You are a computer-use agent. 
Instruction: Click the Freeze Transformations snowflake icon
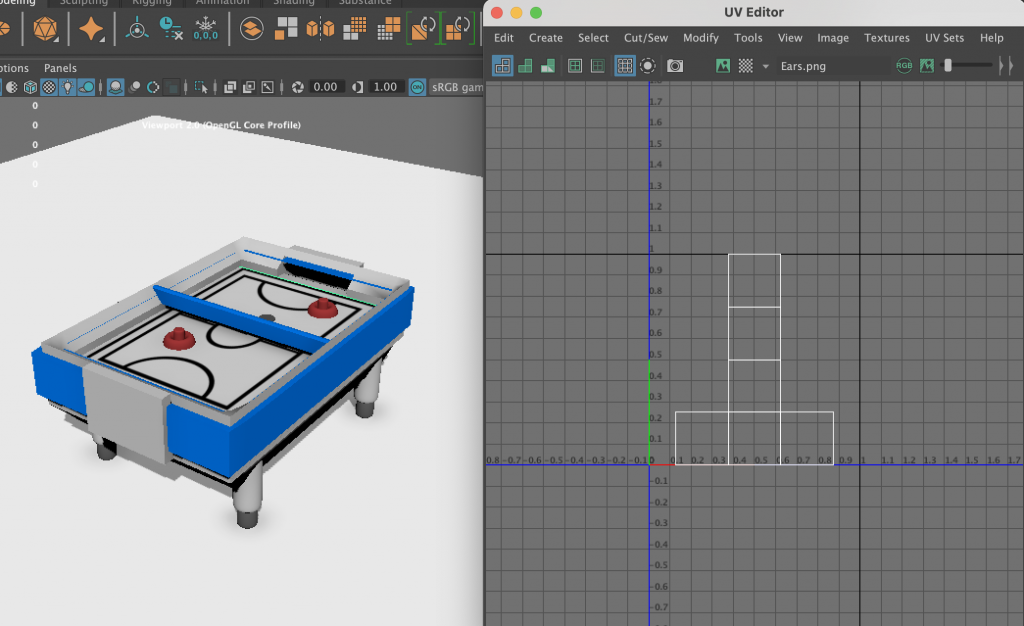206,28
